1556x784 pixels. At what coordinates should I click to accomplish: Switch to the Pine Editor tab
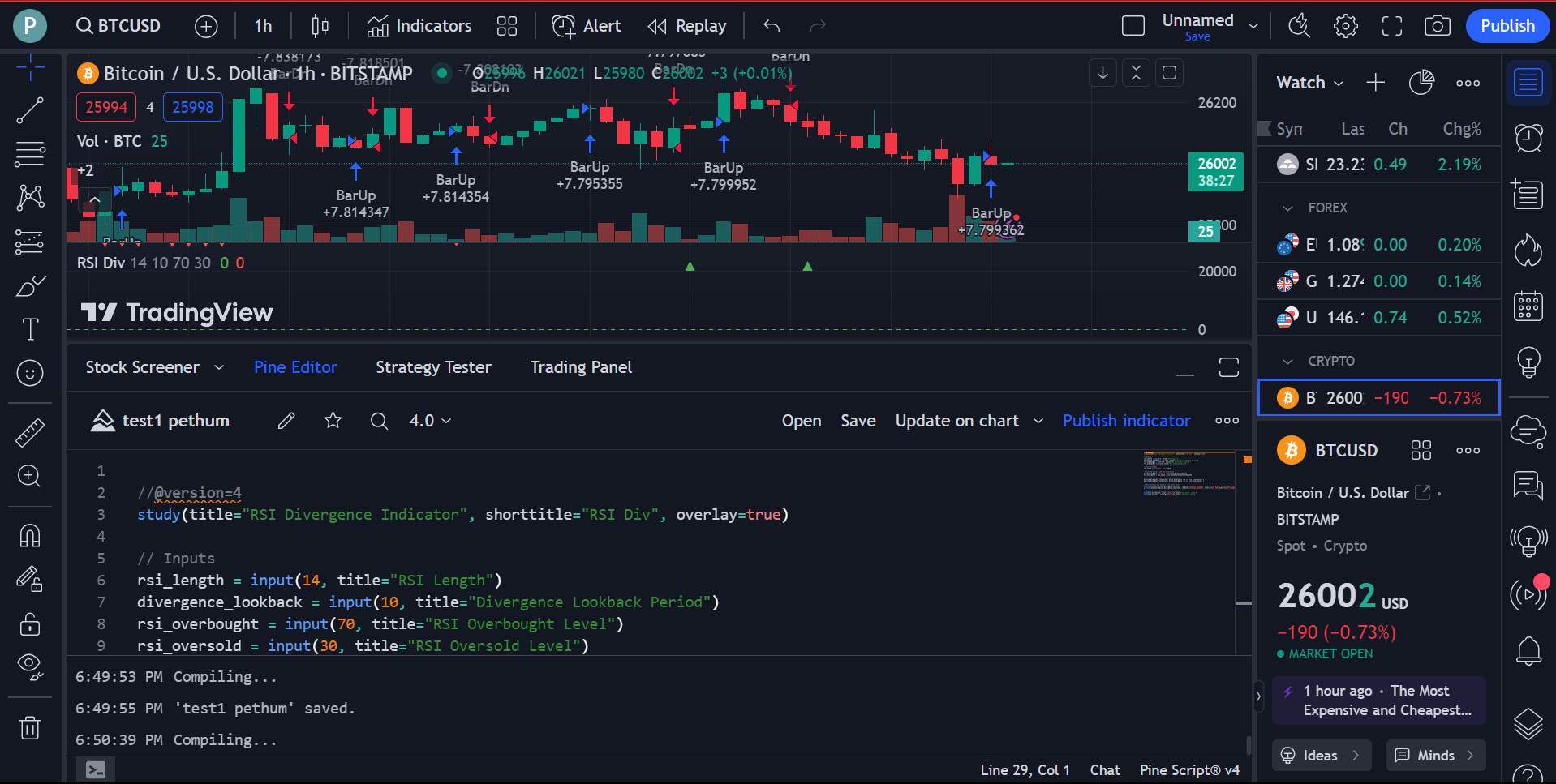click(295, 367)
